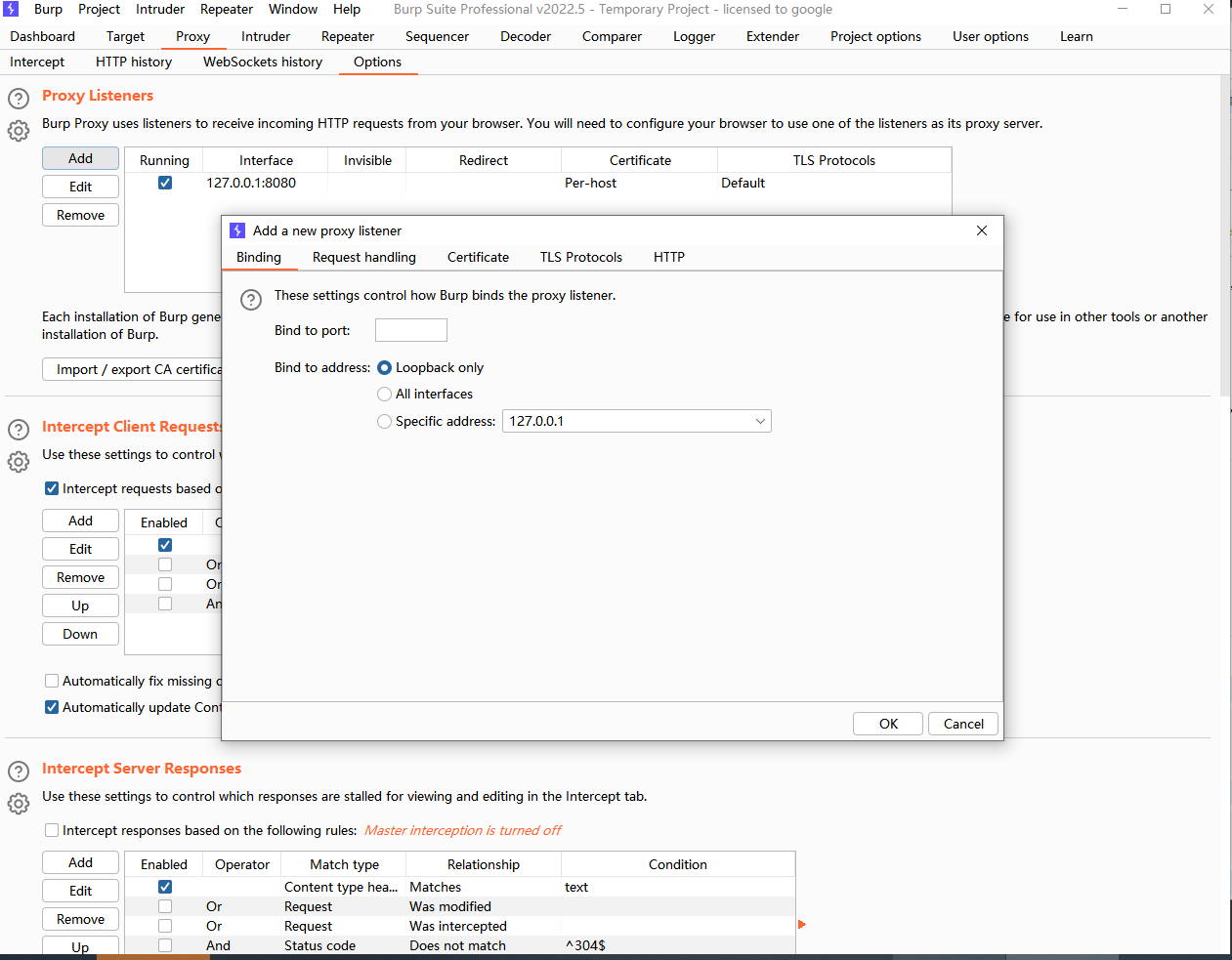Screen dimensions: 1232x960
Task: Click help icon in Add listener dialog
Action: [x=251, y=300]
